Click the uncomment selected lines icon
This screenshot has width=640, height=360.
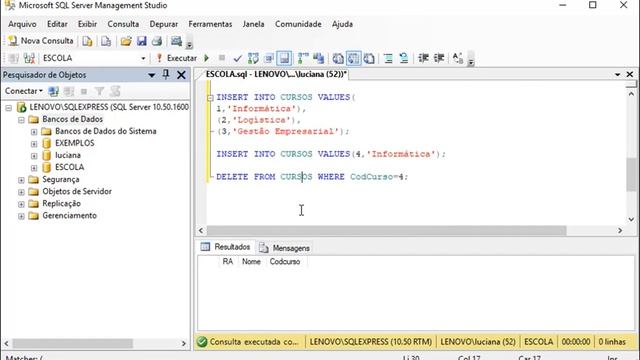[404, 58]
